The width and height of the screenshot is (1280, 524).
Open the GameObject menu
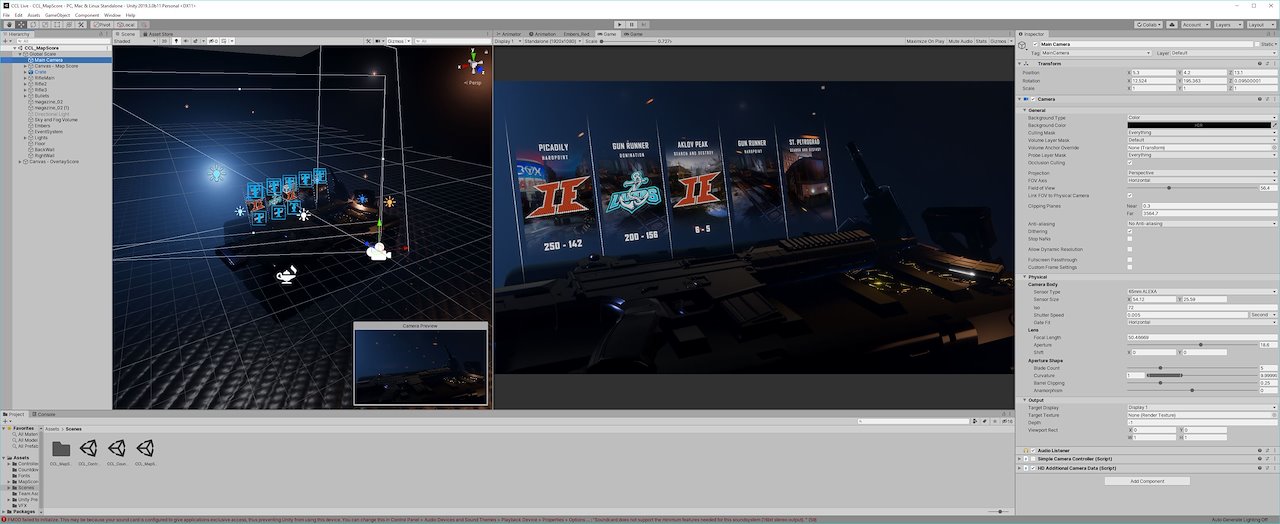[x=57, y=15]
